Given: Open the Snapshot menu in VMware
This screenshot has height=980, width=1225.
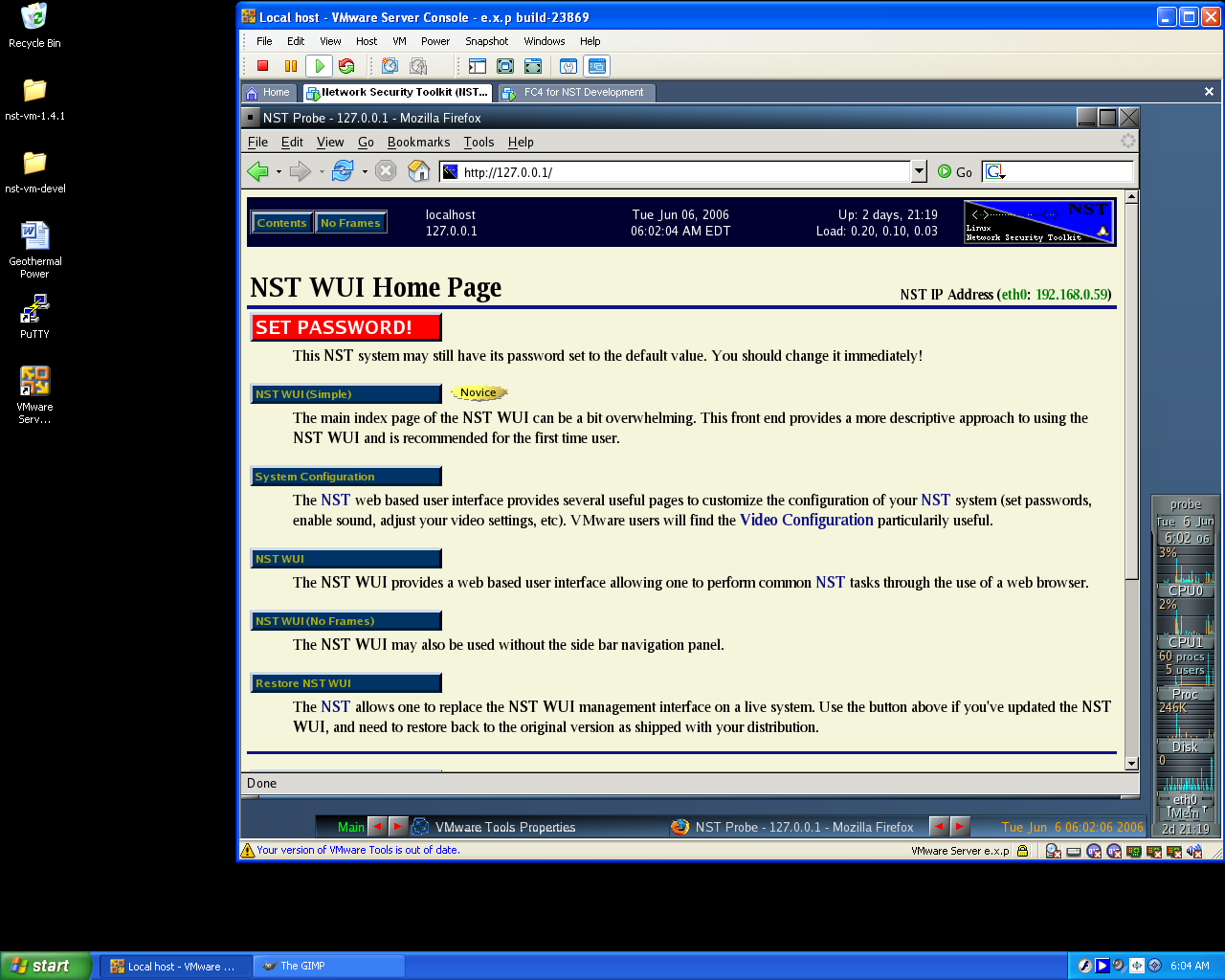Looking at the screenshot, I should pyautogui.click(x=486, y=41).
